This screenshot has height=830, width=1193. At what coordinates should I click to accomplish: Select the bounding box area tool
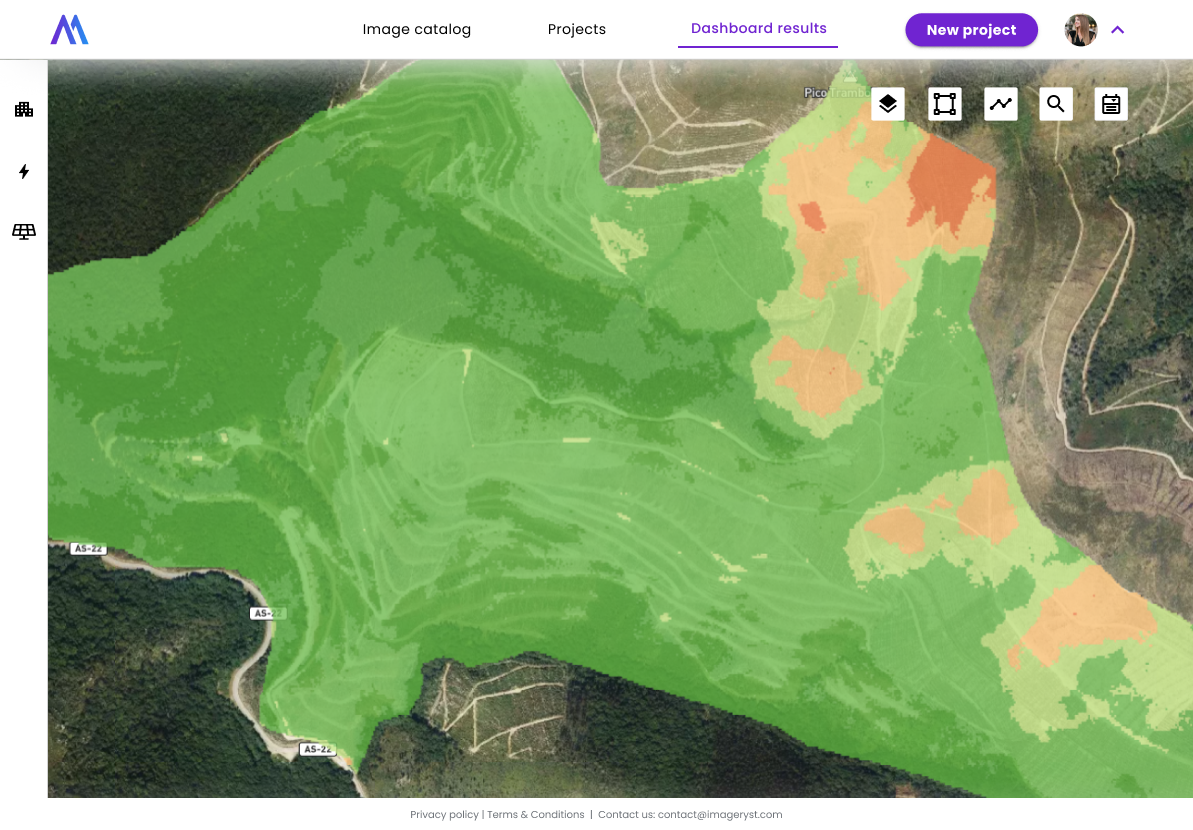coord(945,104)
